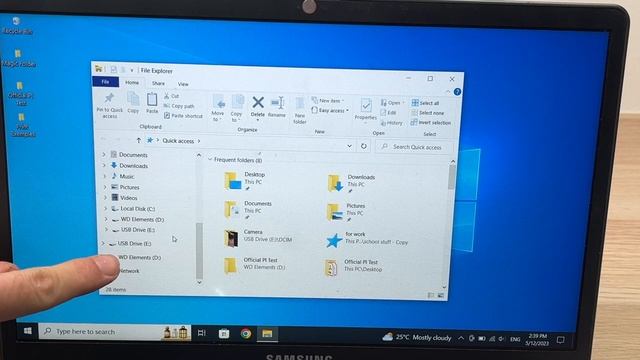Select Copy path in the ribbon
640x360 pixels.
pyautogui.click(x=179, y=106)
